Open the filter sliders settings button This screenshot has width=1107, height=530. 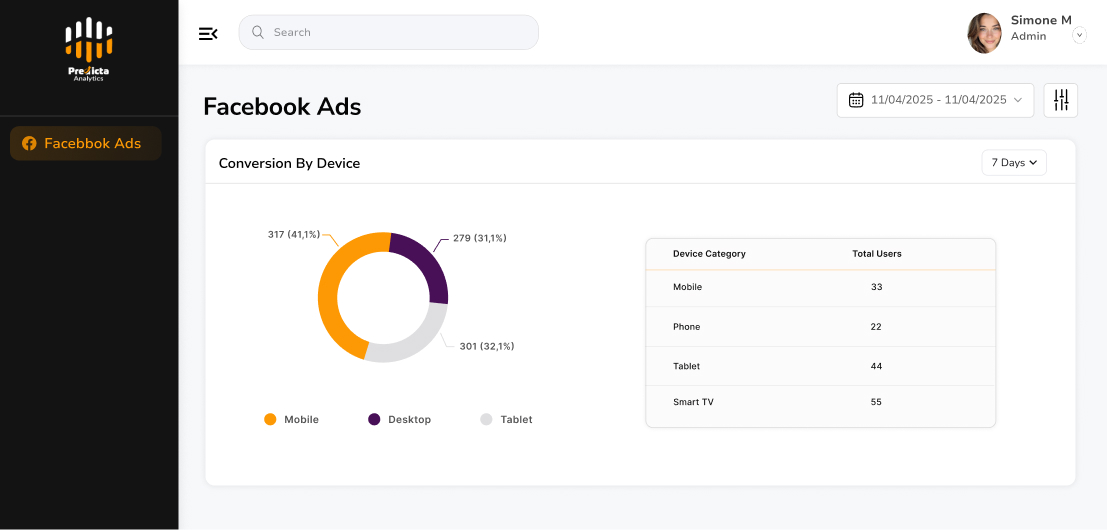coord(1060,100)
